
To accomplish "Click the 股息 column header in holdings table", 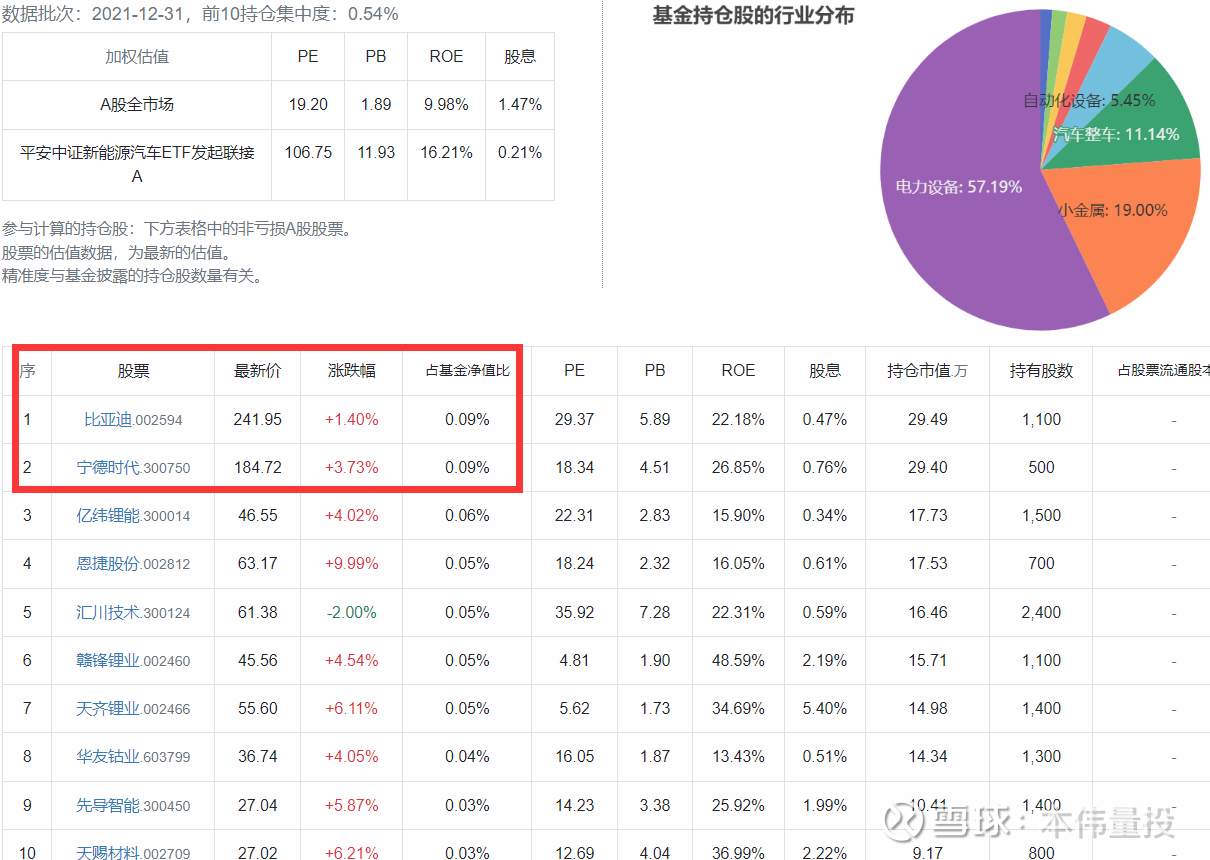I will click(825, 371).
